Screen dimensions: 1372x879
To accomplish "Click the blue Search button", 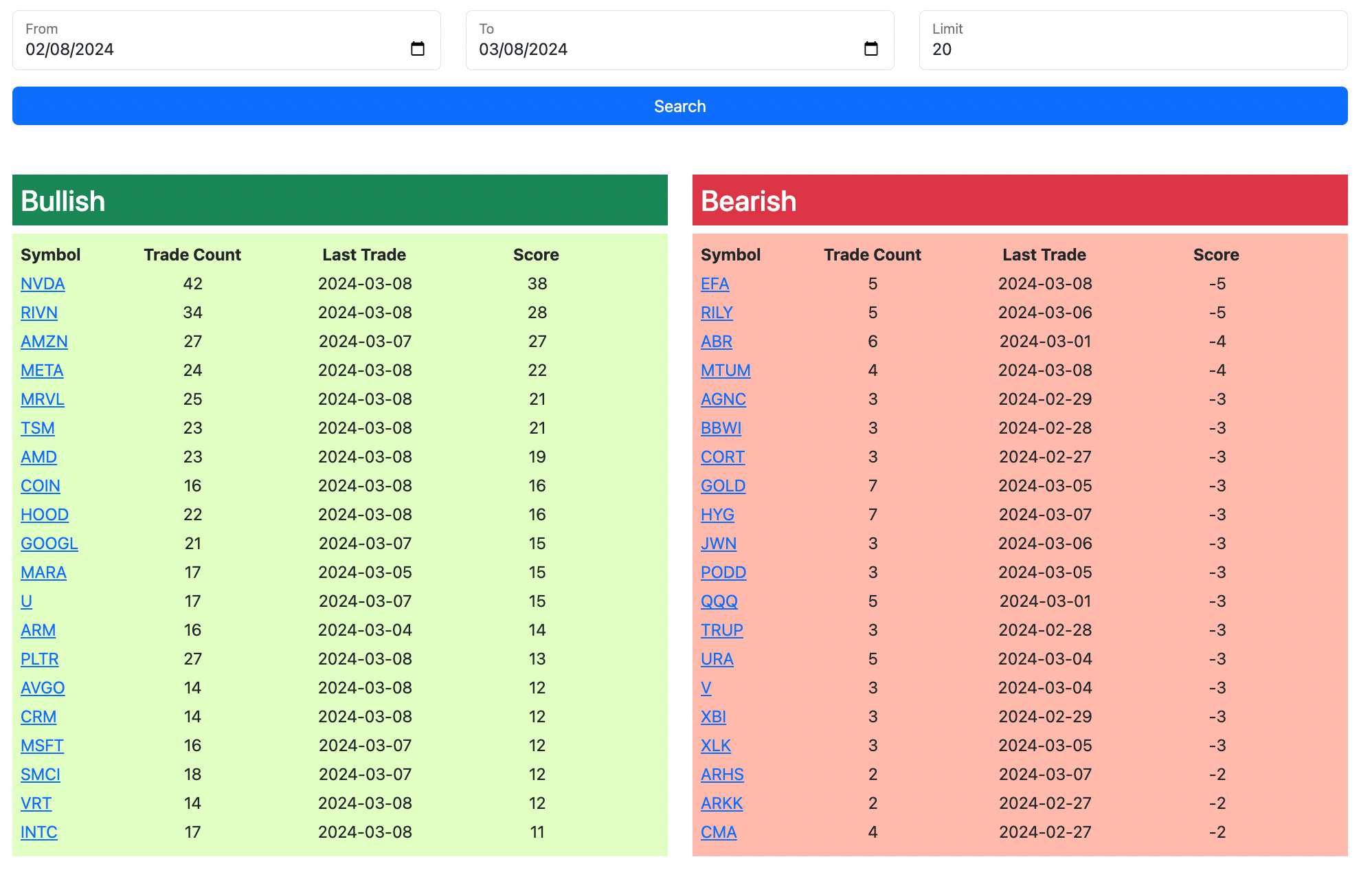I will tap(680, 106).
